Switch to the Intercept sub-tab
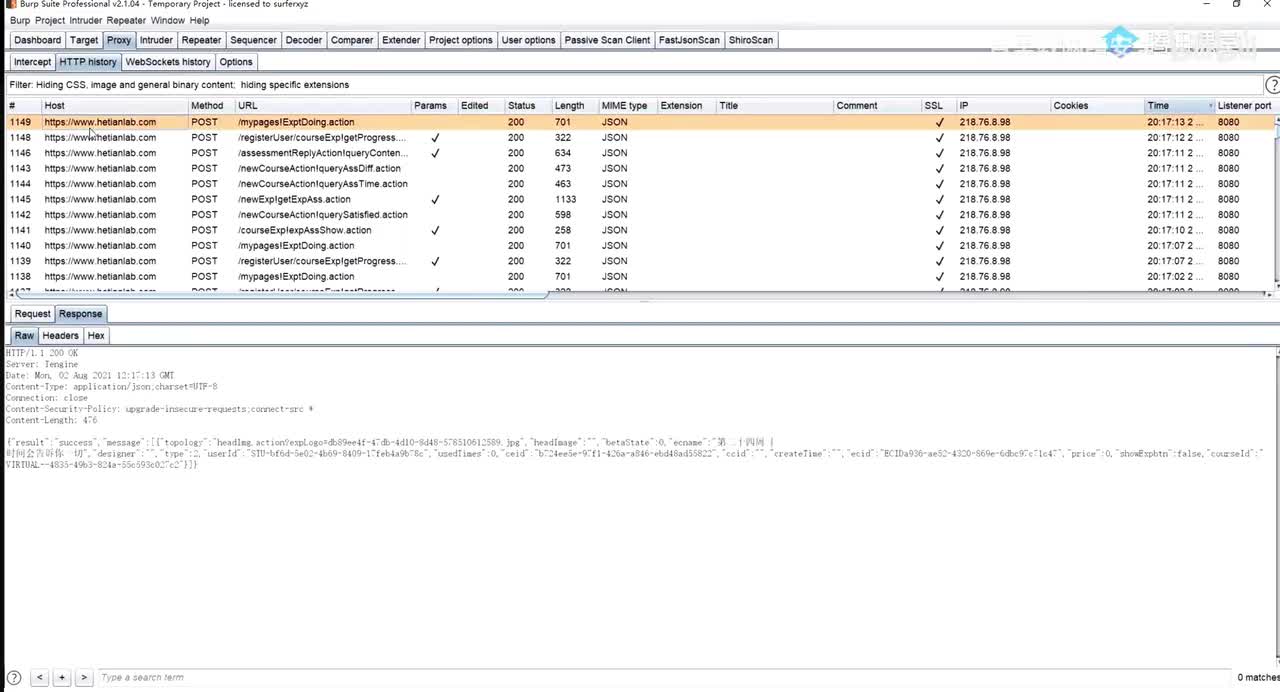1280x692 pixels. [x=32, y=62]
